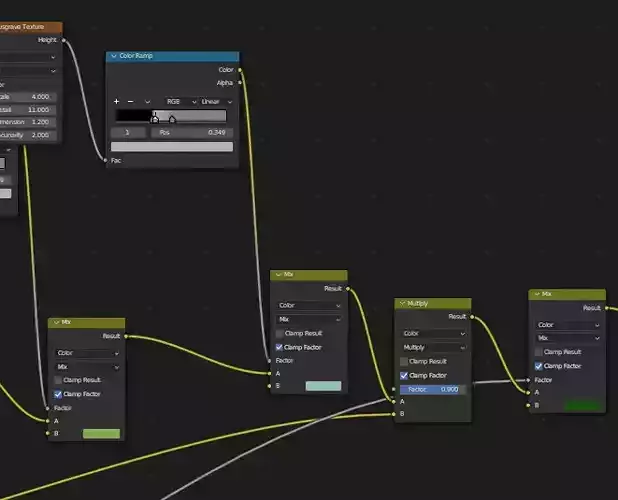Click the Multiply node A socket
The image size is (618, 500).
(x=393, y=402)
